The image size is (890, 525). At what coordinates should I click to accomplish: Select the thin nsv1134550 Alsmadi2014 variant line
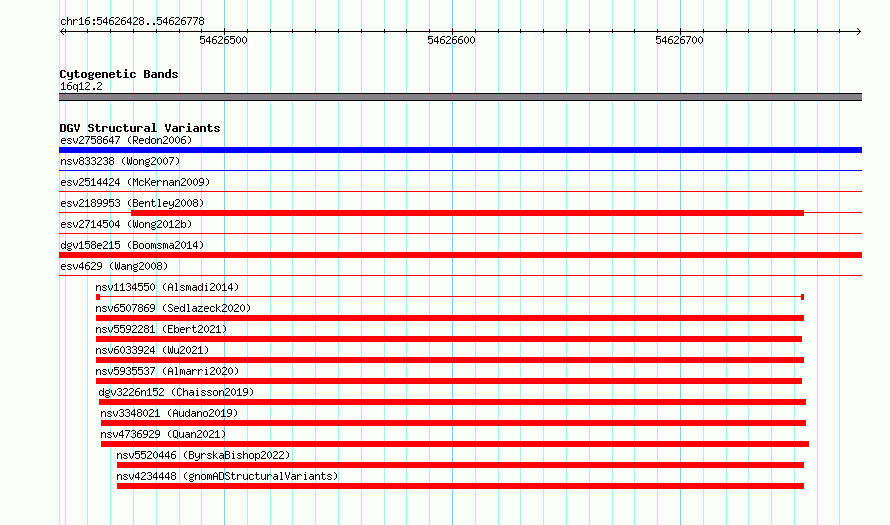tap(450, 297)
